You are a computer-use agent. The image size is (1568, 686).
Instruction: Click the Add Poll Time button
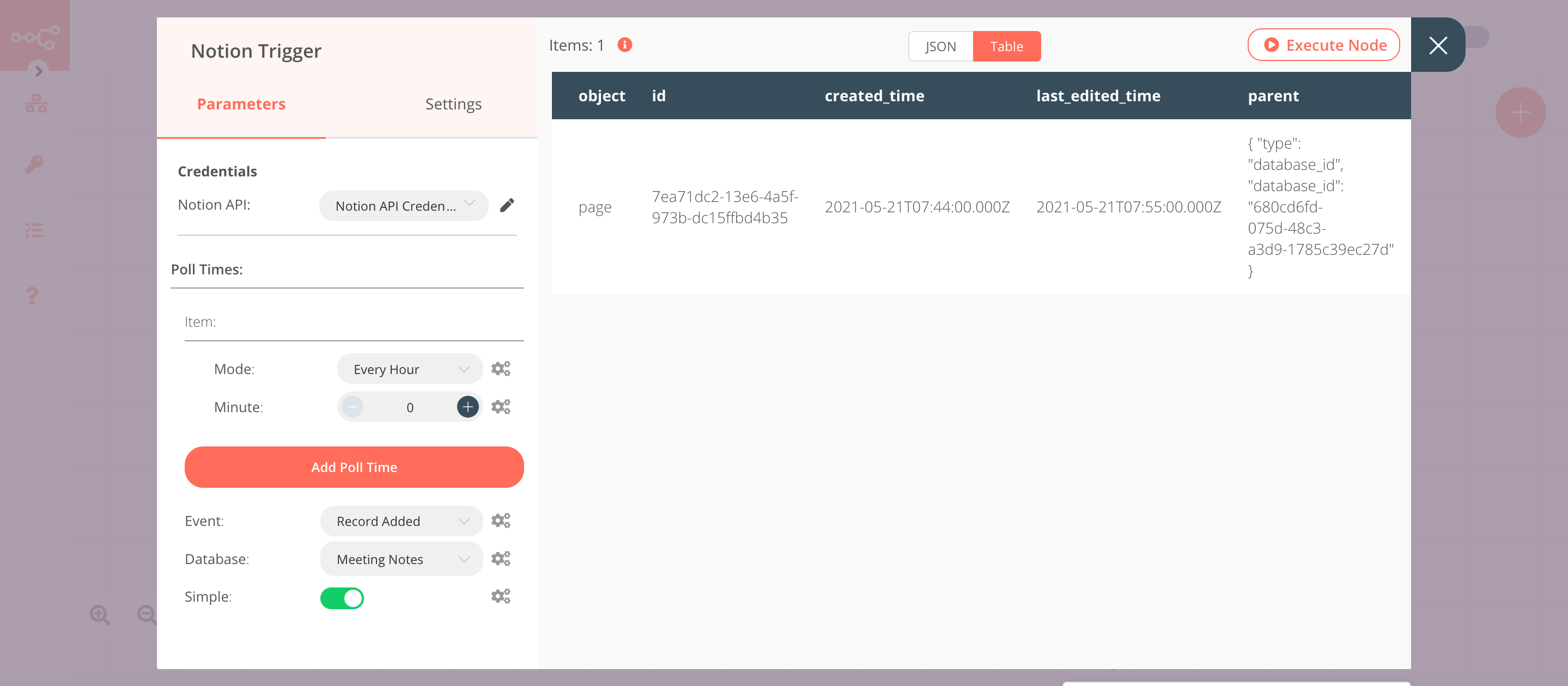coord(354,467)
